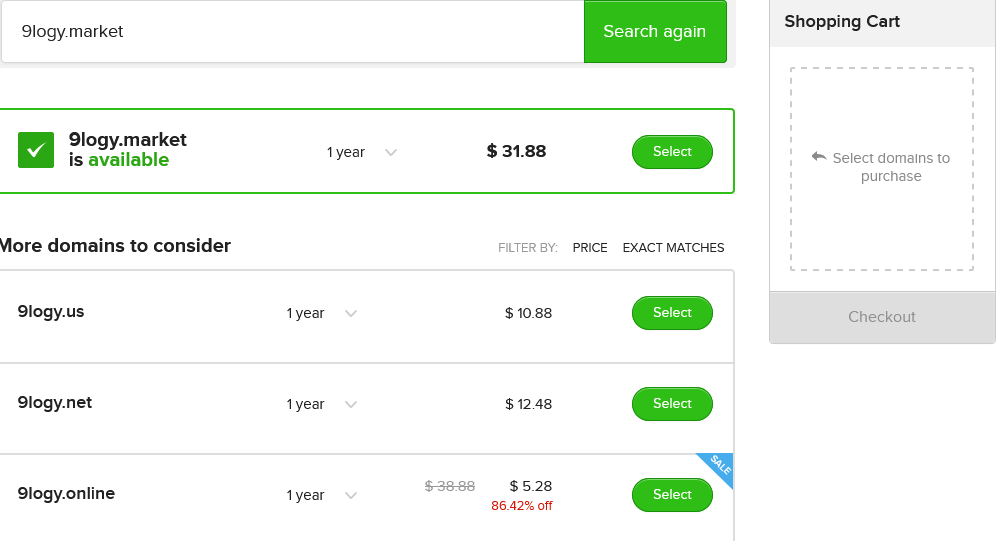Click the 9logy.online domain name
The width and height of the screenshot is (1000, 541).
[66, 494]
